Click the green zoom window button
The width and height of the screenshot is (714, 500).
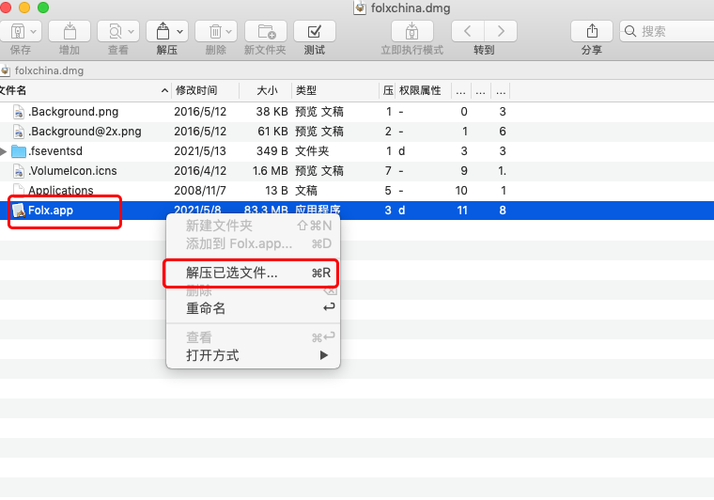click(43, 7)
